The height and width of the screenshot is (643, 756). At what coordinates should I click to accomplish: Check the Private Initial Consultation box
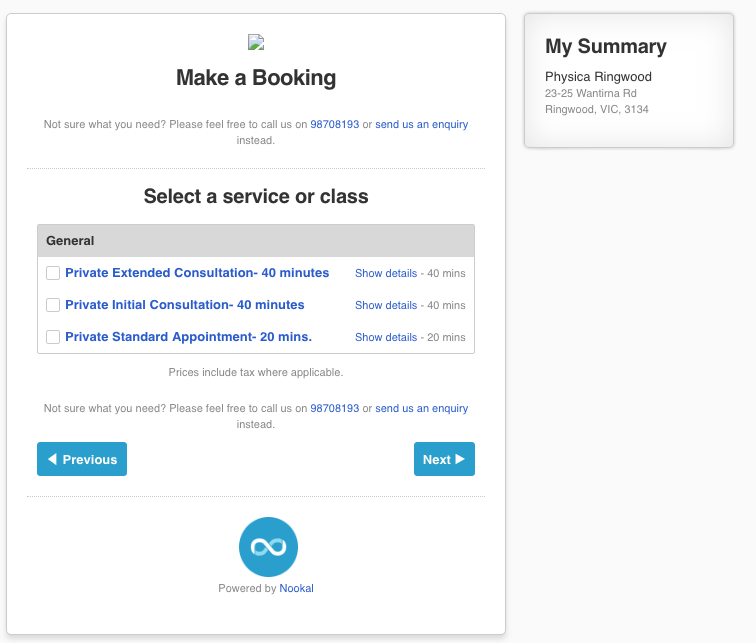(x=53, y=305)
